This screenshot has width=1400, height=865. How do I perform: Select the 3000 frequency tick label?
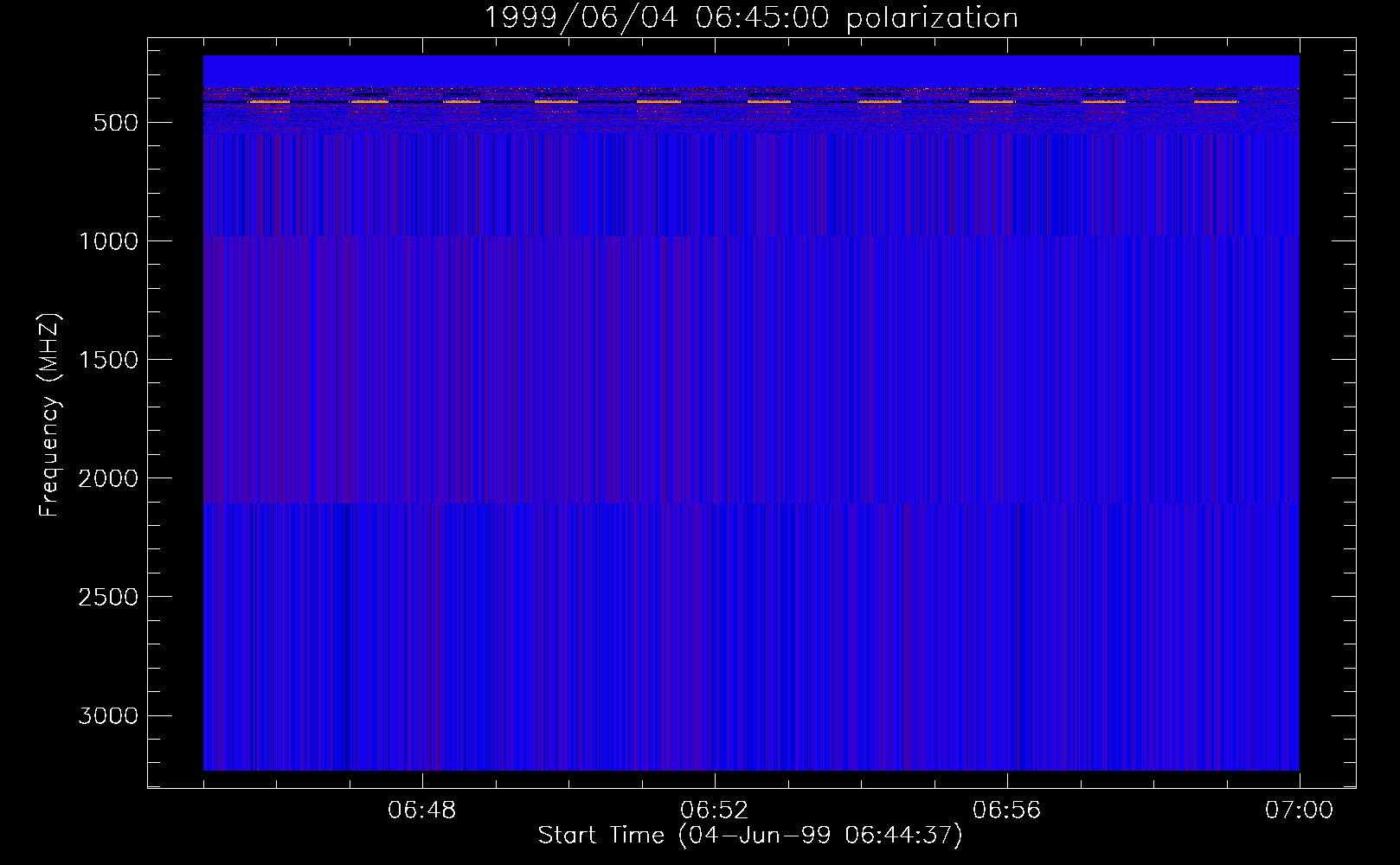(x=109, y=715)
